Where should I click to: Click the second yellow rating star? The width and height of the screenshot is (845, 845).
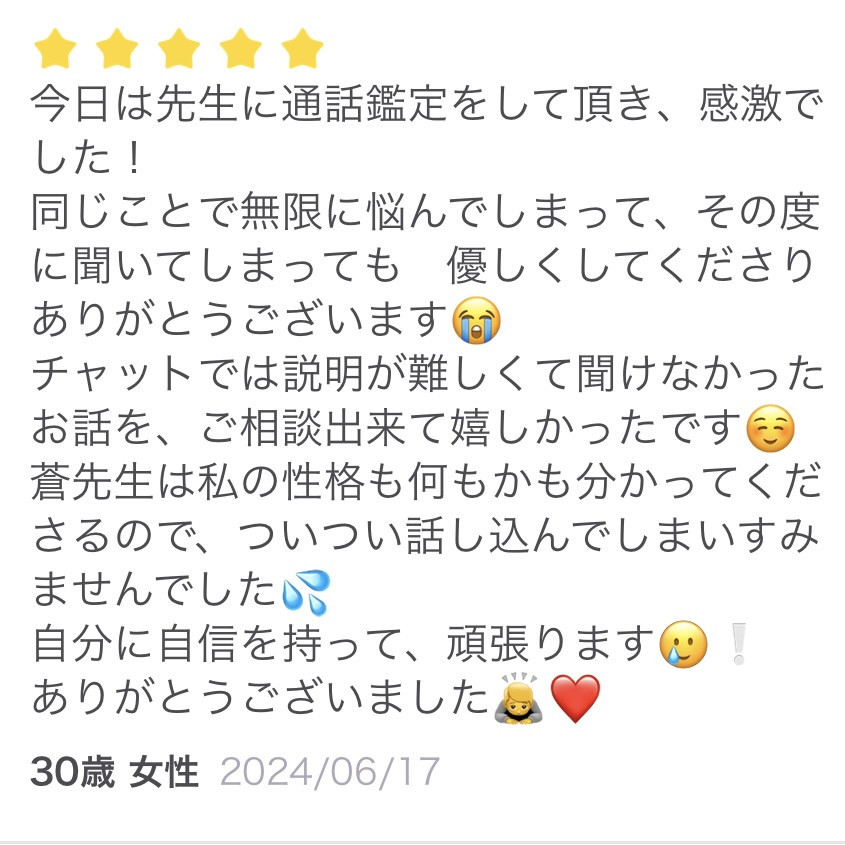pos(117,49)
